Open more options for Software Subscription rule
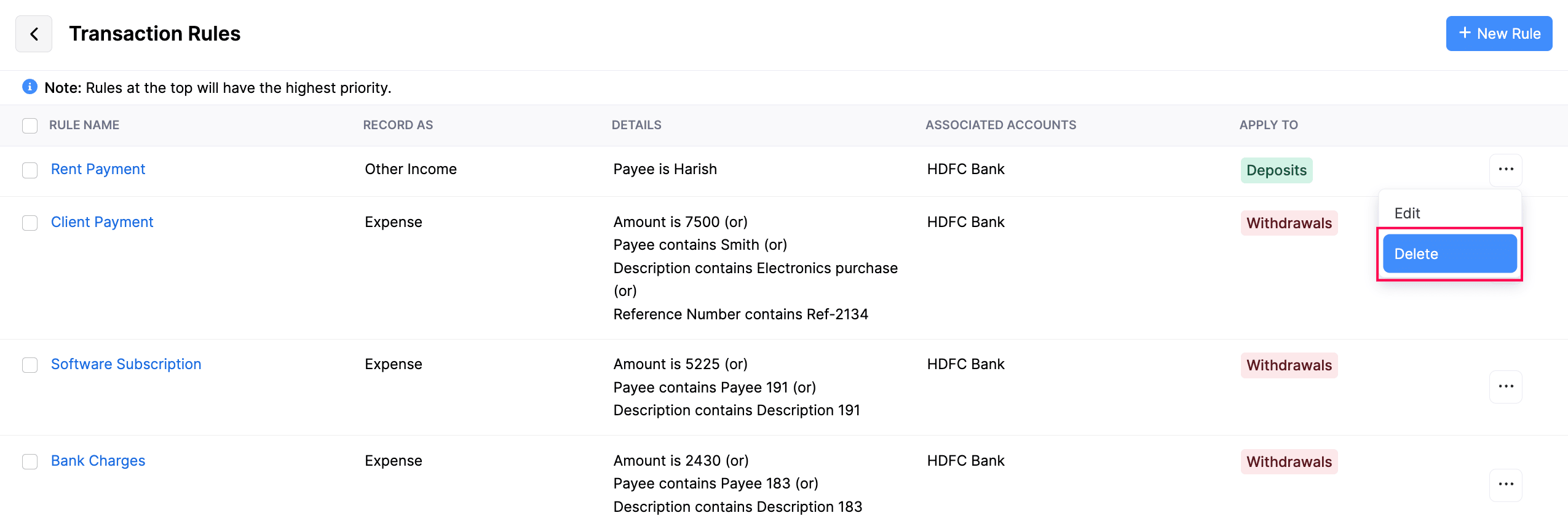The height and width of the screenshot is (518, 1568). (x=1505, y=386)
